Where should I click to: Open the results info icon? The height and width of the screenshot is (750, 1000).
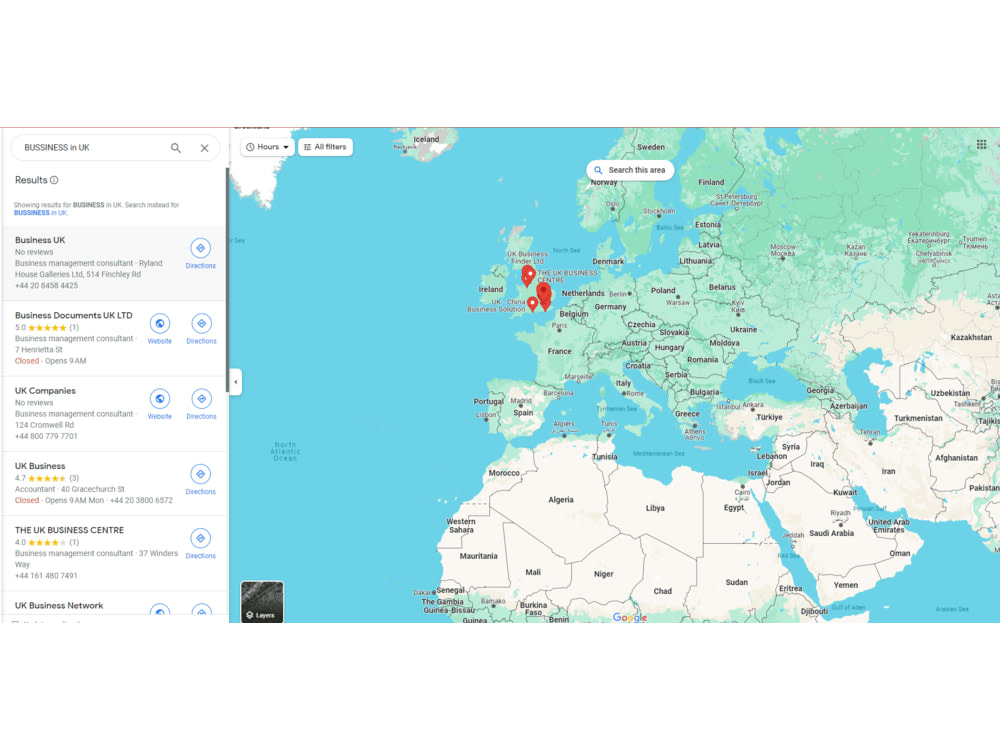click(x=54, y=180)
